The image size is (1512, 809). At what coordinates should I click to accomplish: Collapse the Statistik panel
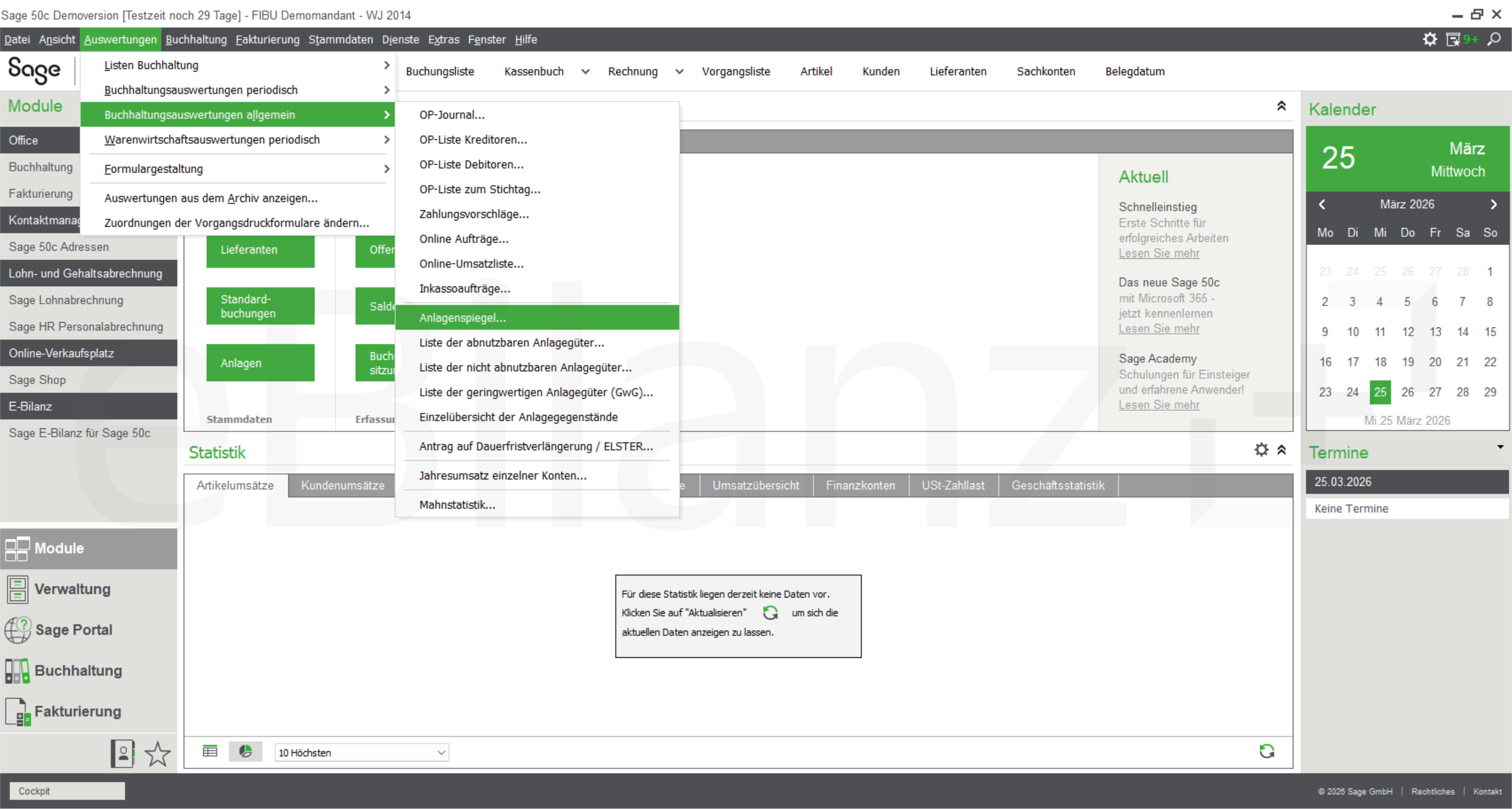pos(1282,450)
